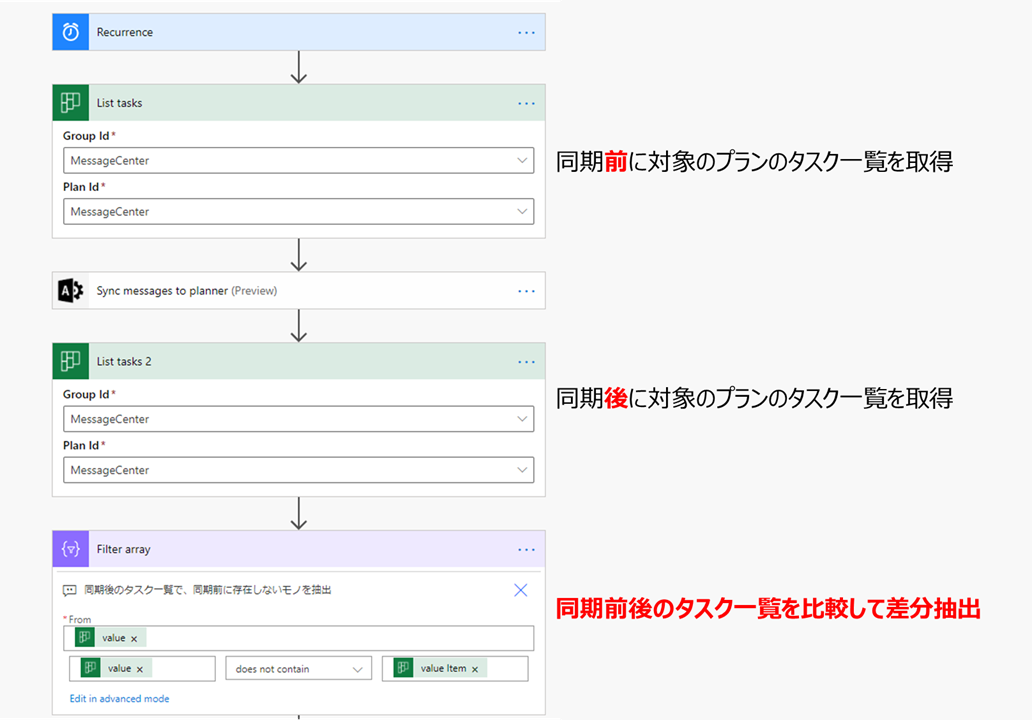
Task: Click the comment bubble icon in Filter array
Action: pyautogui.click(x=71, y=590)
